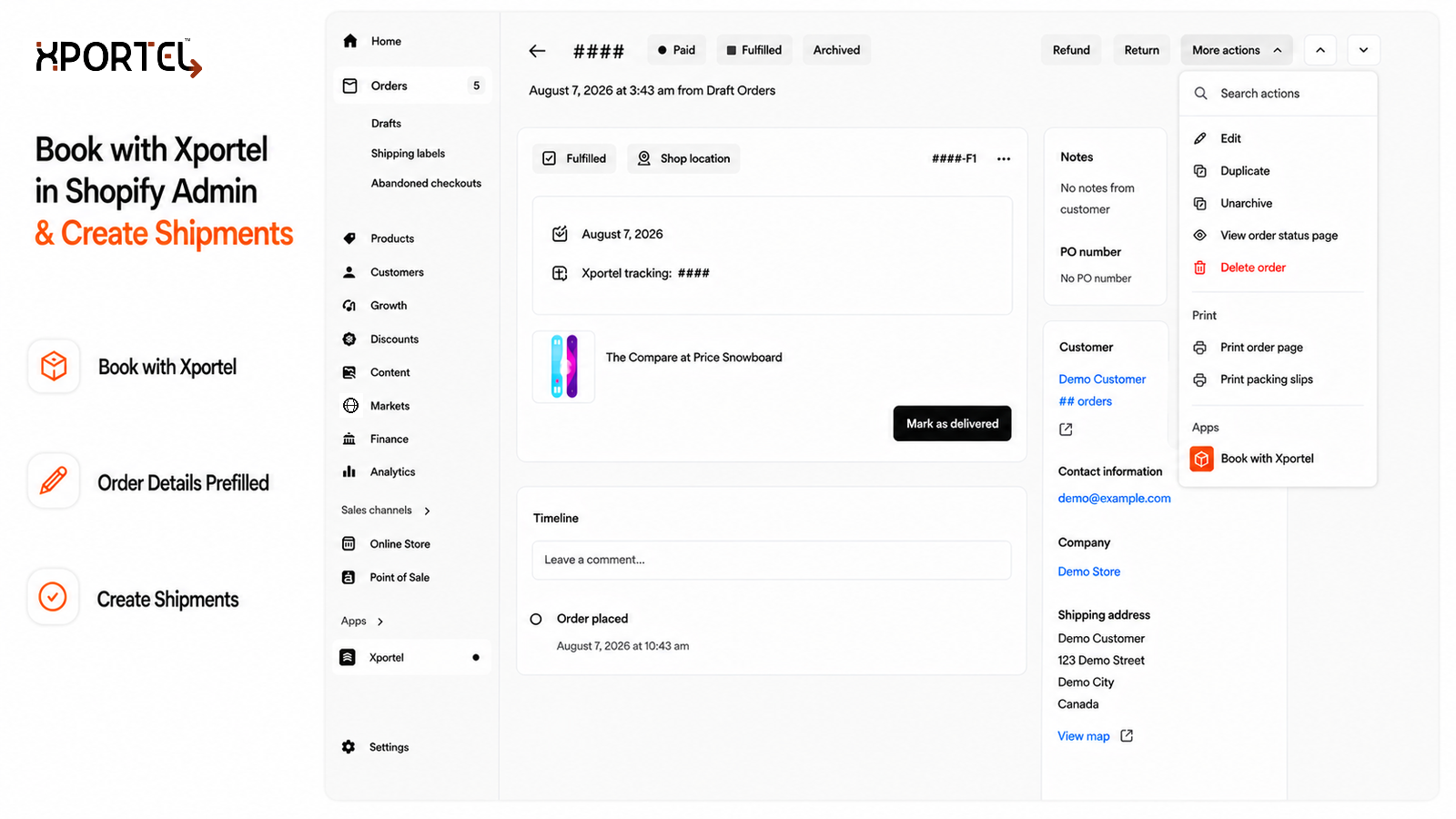Click the Fulfilled badge in fulfillment card
The height and width of the screenshot is (819, 1456).
(574, 158)
